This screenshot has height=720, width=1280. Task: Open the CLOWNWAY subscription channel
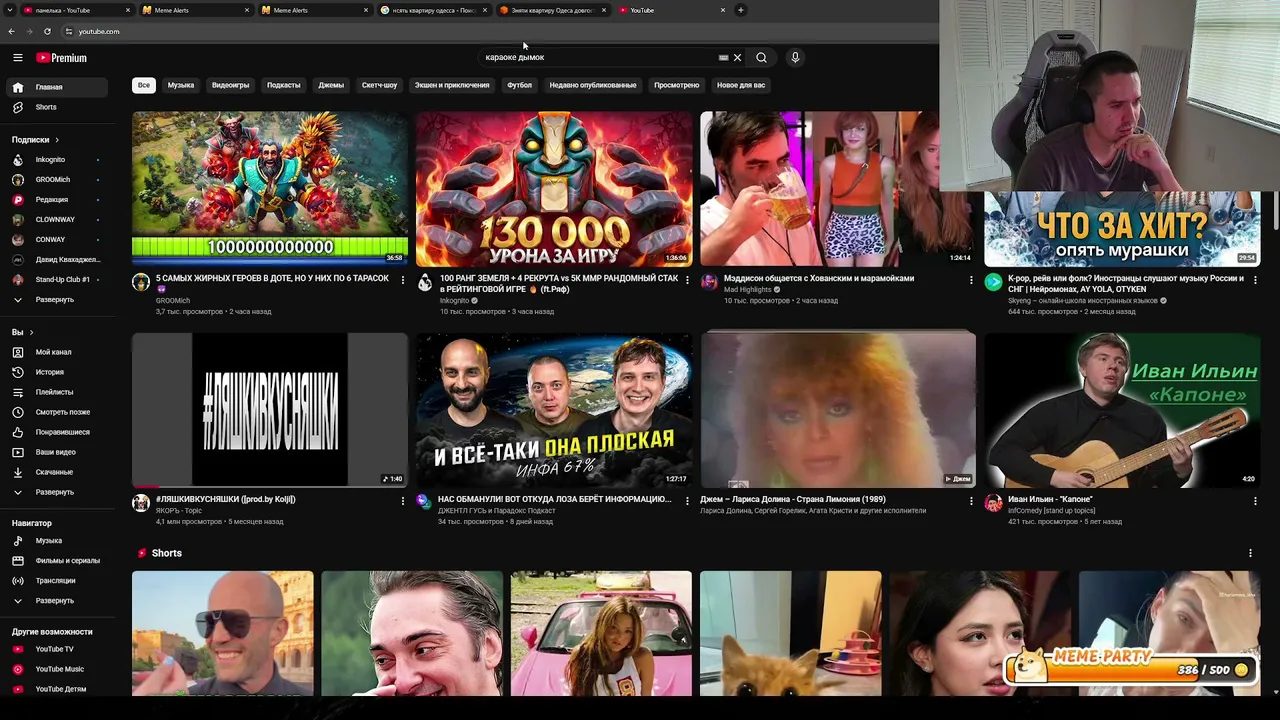point(55,220)
